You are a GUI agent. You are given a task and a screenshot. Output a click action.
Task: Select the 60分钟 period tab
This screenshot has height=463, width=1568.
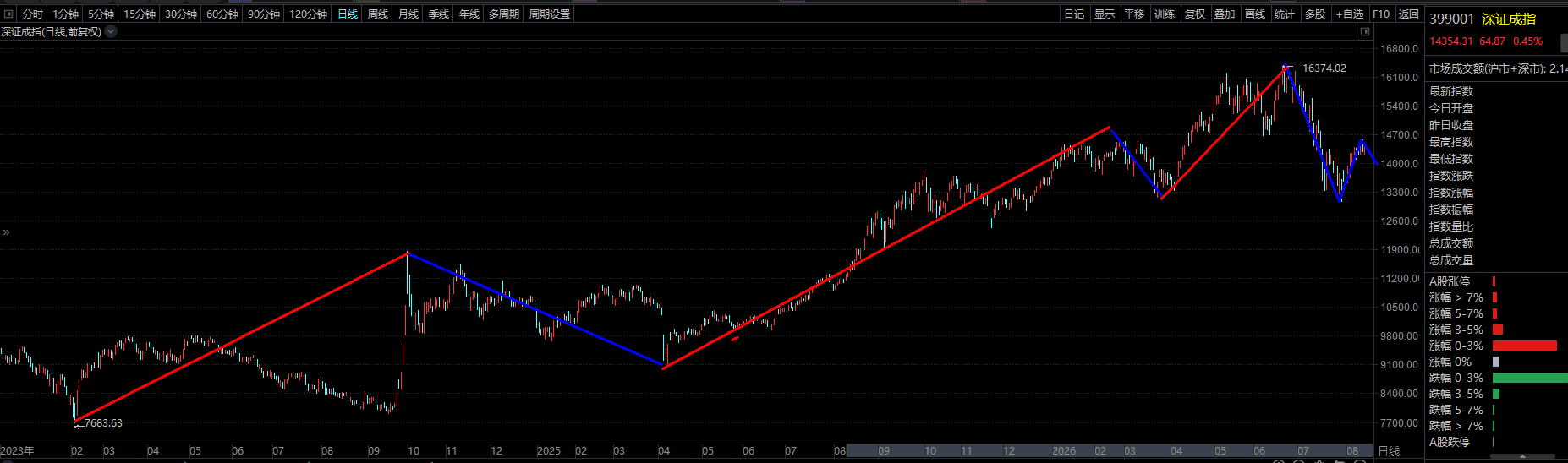click(222, 14)
